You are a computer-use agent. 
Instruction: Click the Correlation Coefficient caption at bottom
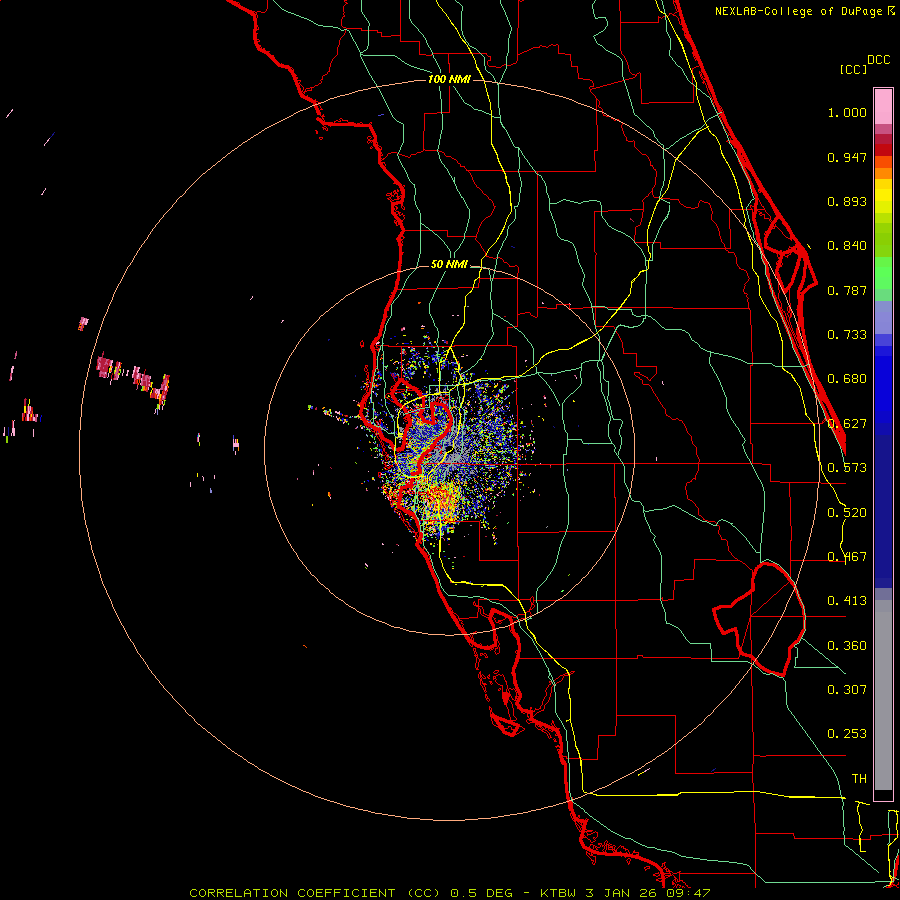point(449,893)
